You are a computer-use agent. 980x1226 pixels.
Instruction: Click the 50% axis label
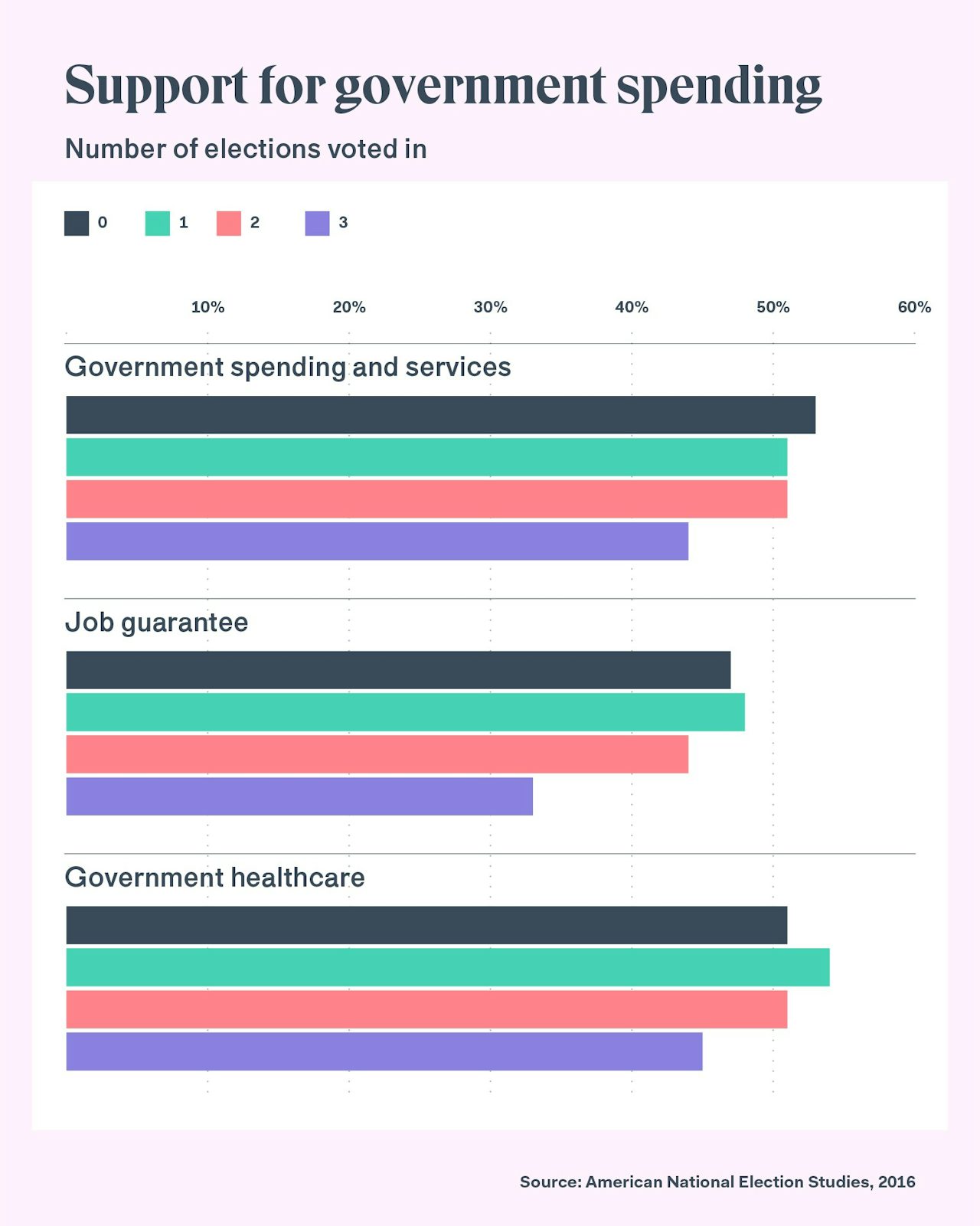pyautogui.click(x=773, y=308)
